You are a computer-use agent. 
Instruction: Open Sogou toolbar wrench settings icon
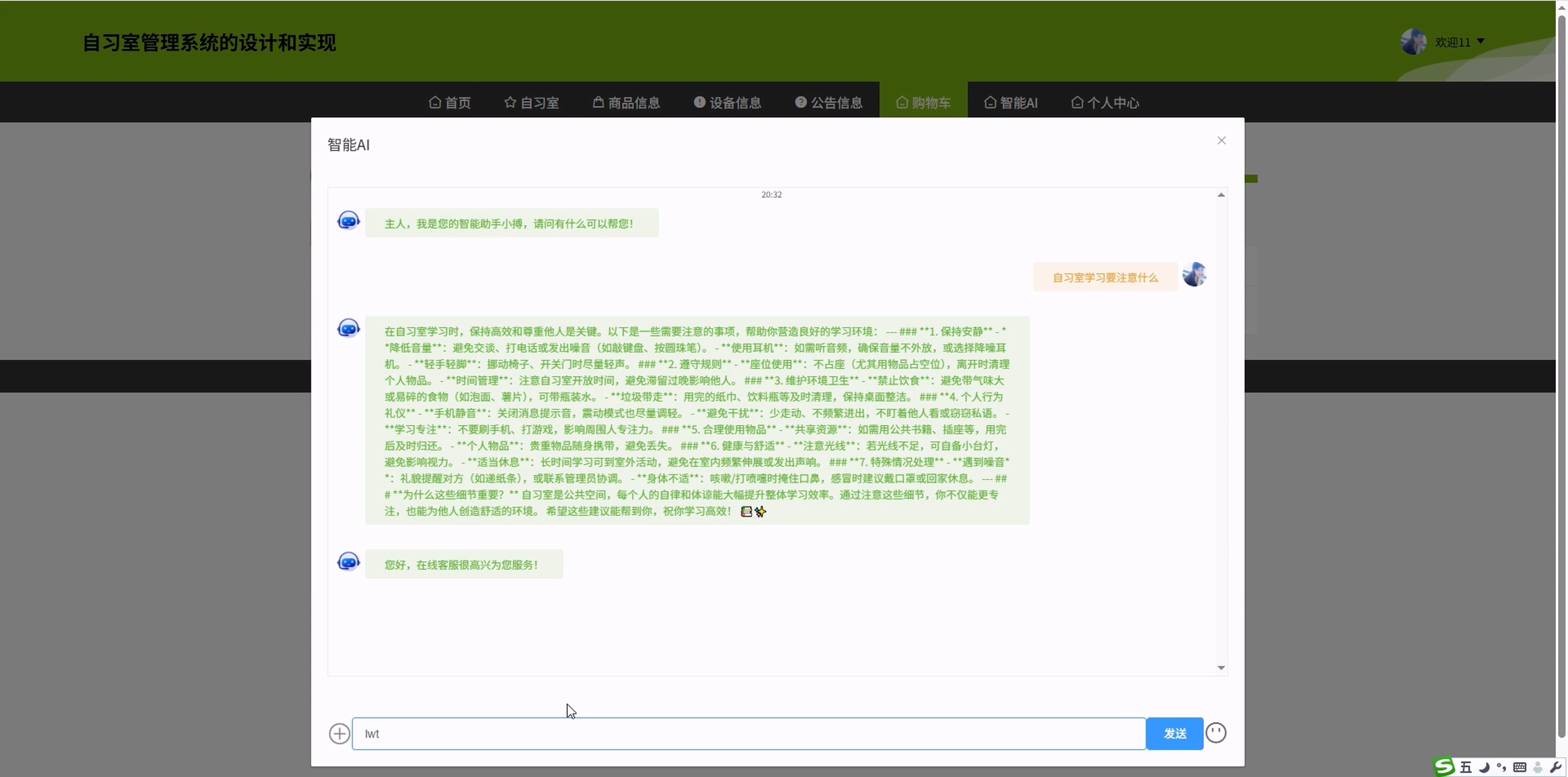(1555, 767)
